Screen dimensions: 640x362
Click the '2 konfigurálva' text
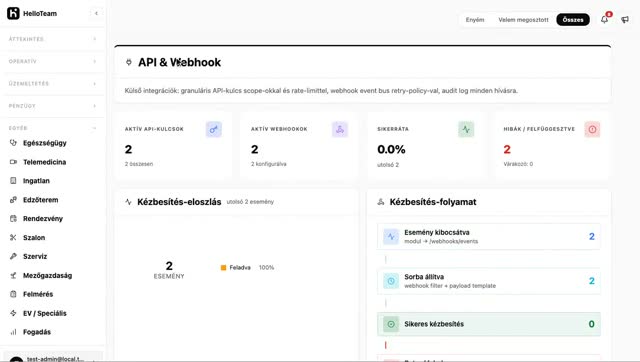point(269,164)
